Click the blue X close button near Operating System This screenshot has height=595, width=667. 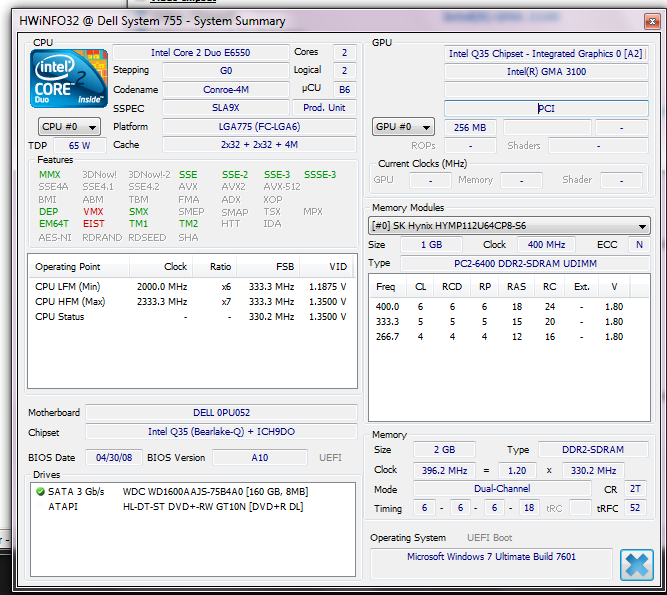[x=636, y=565]
